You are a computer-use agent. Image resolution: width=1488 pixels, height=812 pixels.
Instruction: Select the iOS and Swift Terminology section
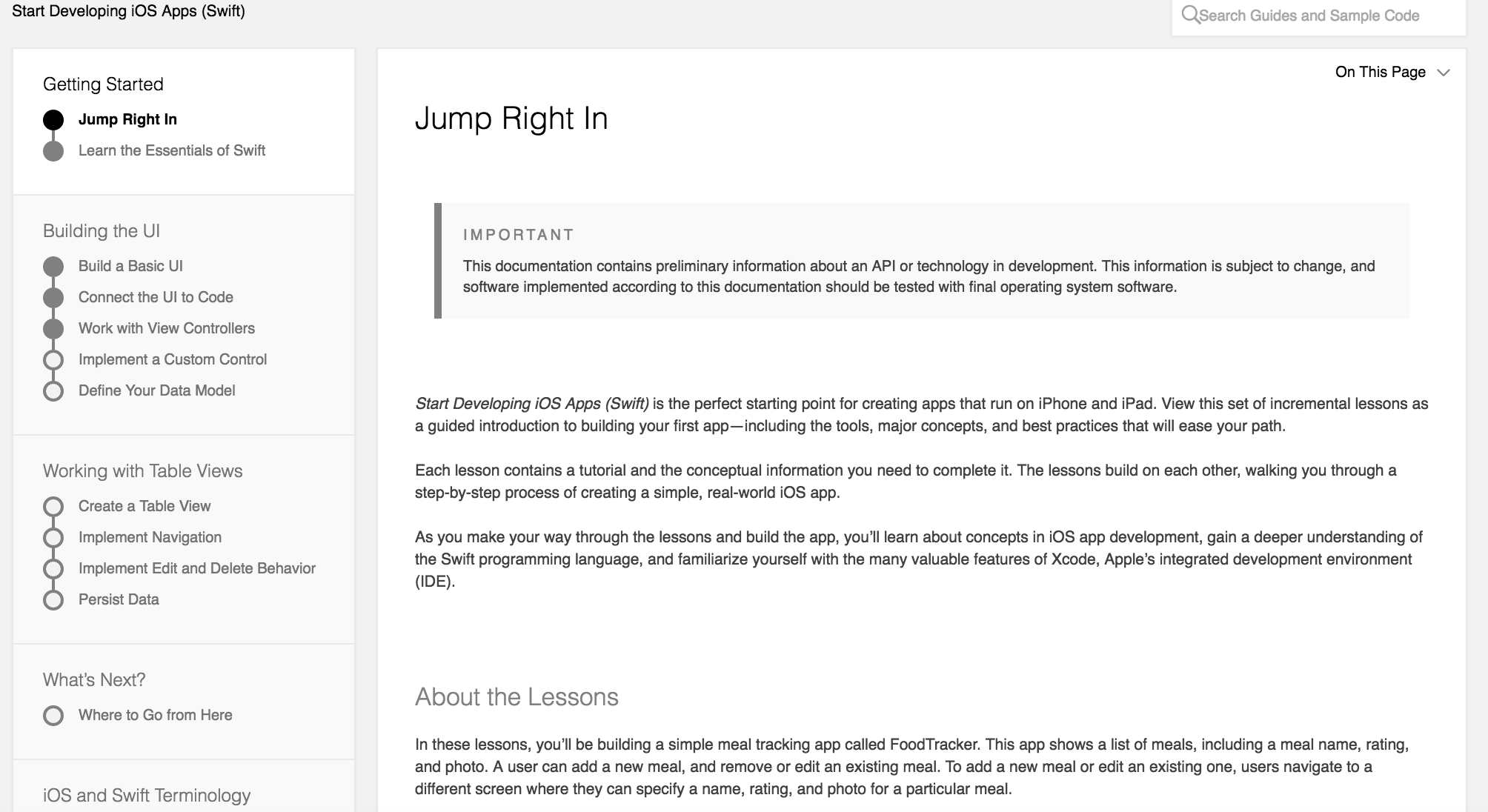click(147, 795)
